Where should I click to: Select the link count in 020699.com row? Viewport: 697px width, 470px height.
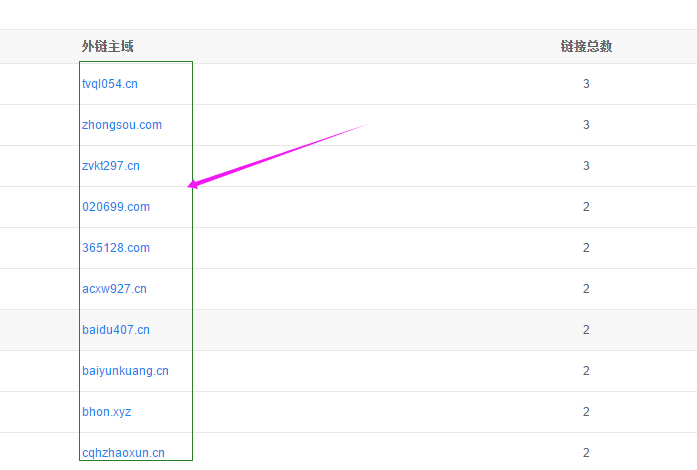[586, 207]
